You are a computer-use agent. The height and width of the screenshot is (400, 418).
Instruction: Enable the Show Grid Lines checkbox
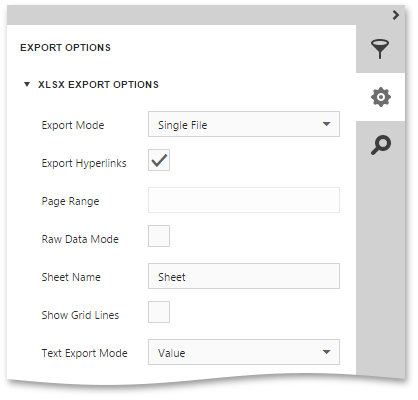pyautogui.click(x=159, y=312)
